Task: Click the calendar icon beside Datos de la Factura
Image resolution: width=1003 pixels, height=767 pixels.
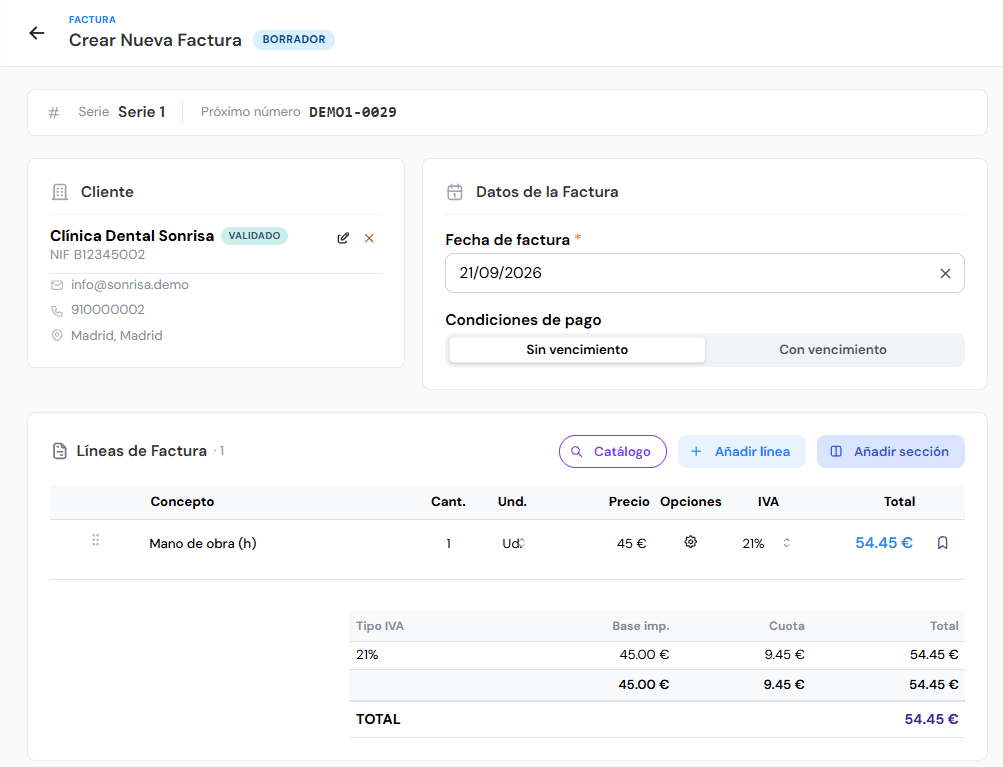Action: (455, 192)
